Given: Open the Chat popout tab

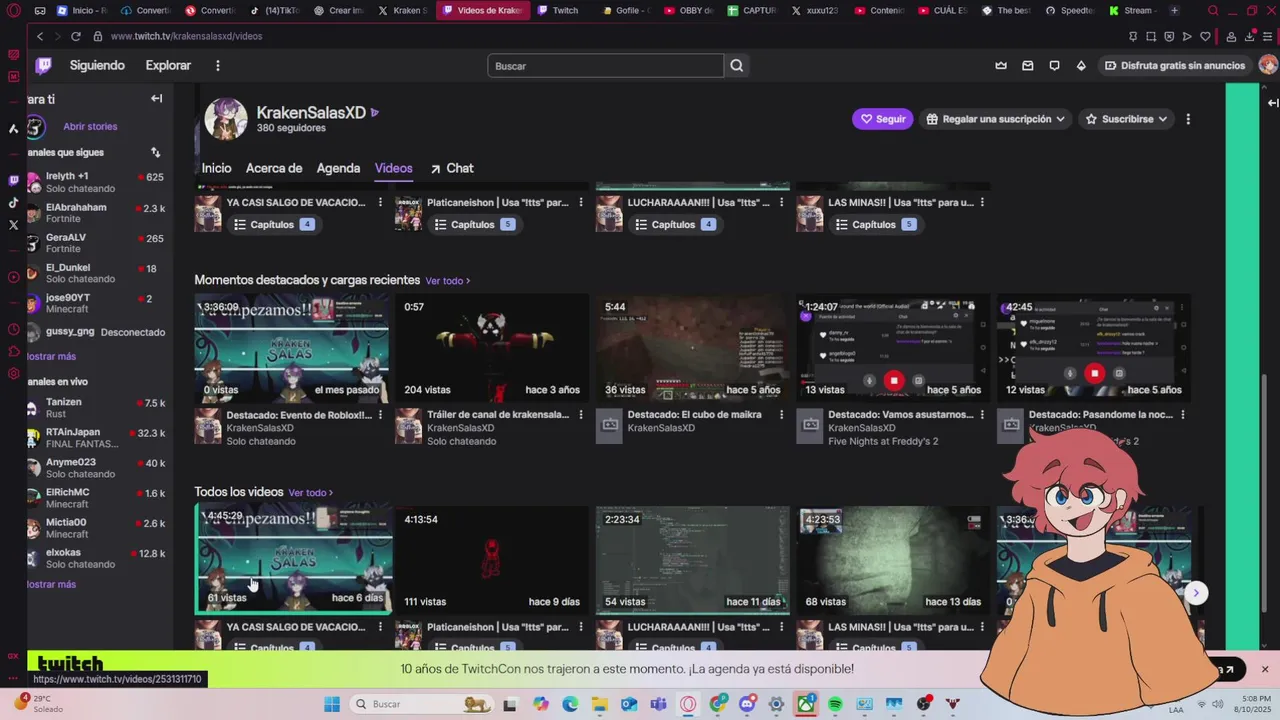Looking at the screenshot, I should (452, 168).
